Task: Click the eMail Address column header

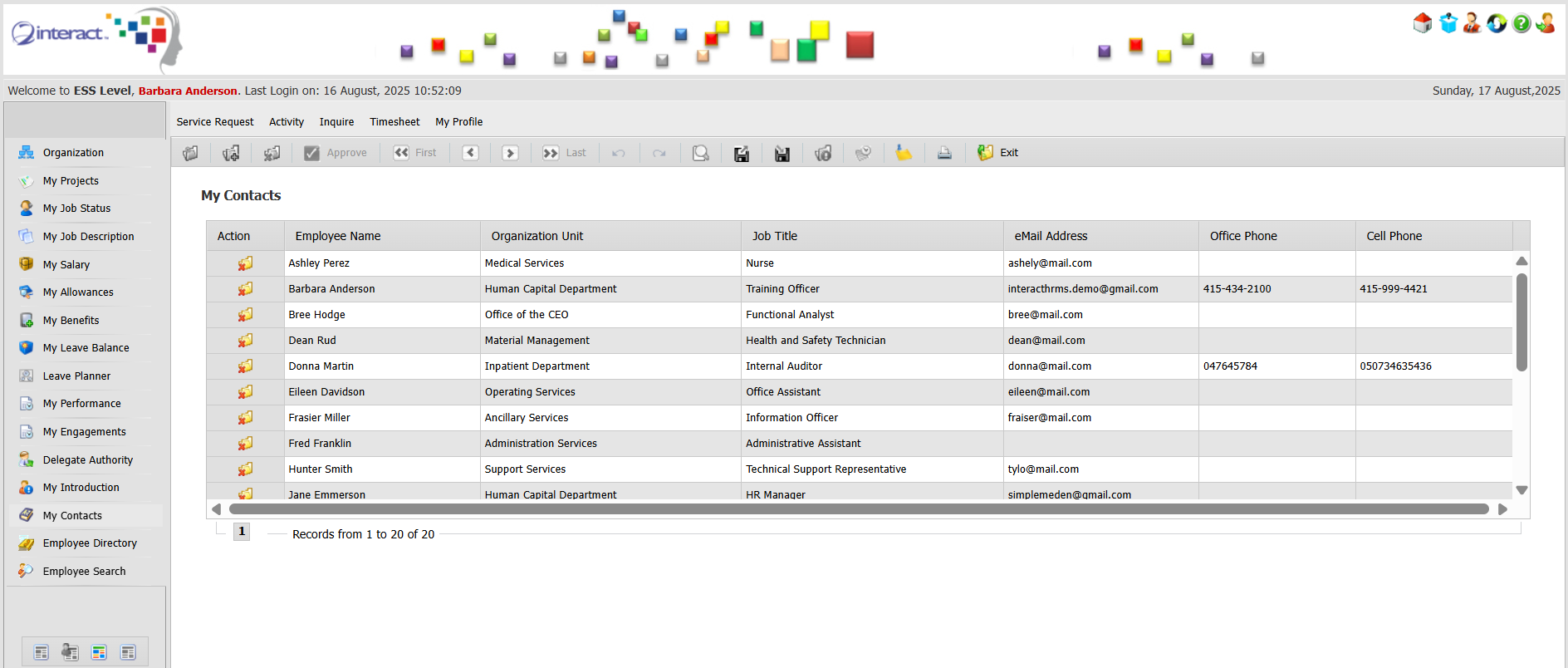Action: coord(1101,236)
